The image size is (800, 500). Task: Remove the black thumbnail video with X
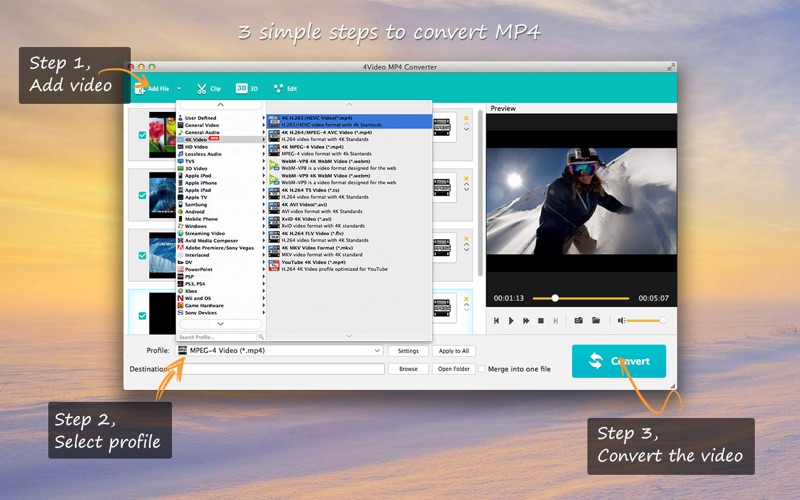tap(466, 299)
